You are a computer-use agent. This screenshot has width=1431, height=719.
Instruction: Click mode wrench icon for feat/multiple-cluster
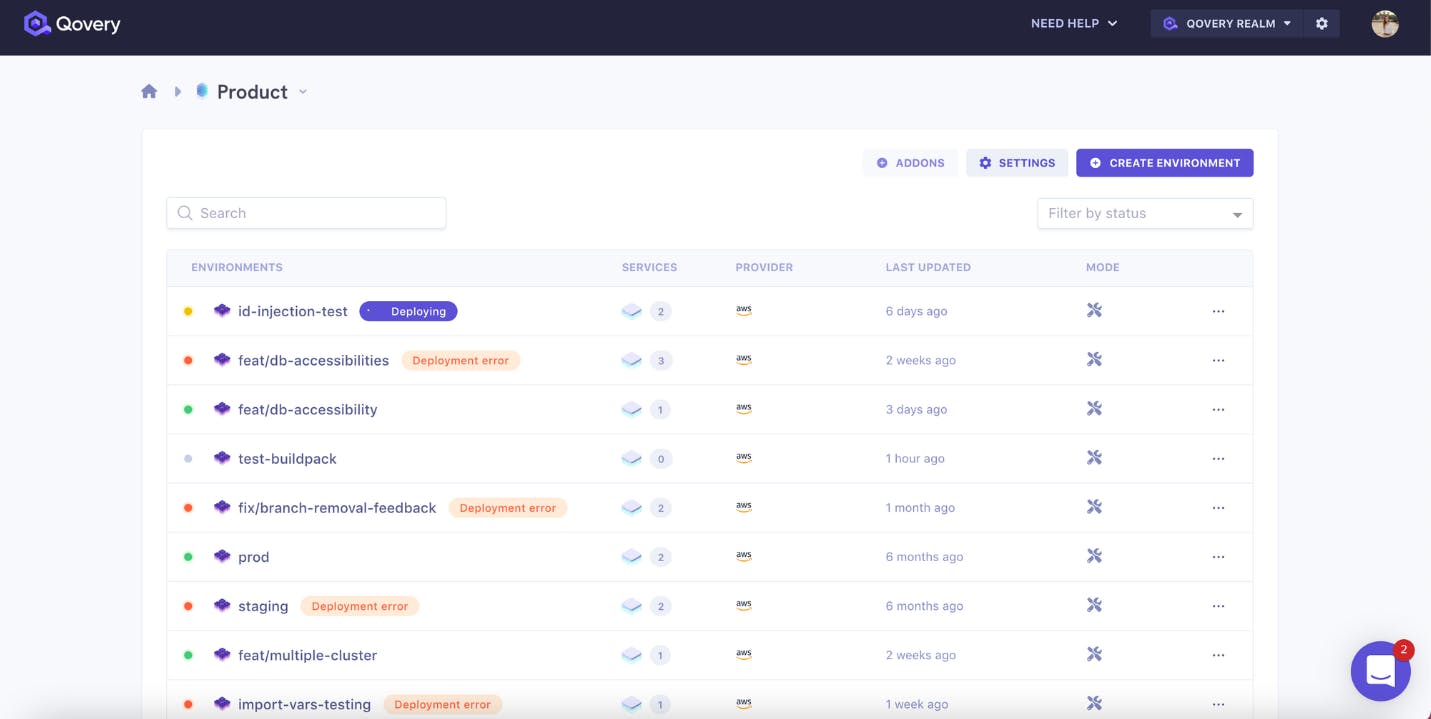[1094, 655]
